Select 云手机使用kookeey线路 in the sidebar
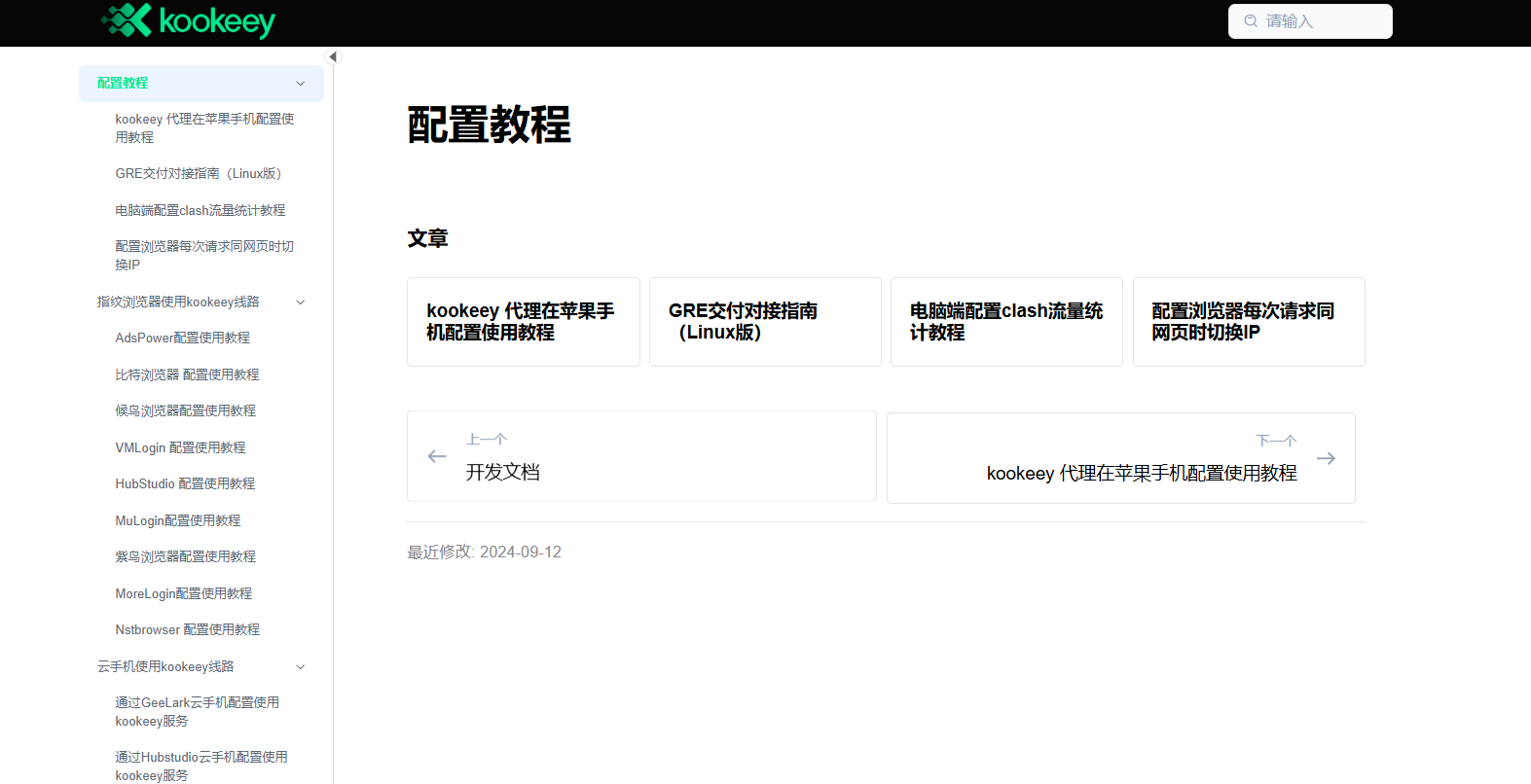 165,666
